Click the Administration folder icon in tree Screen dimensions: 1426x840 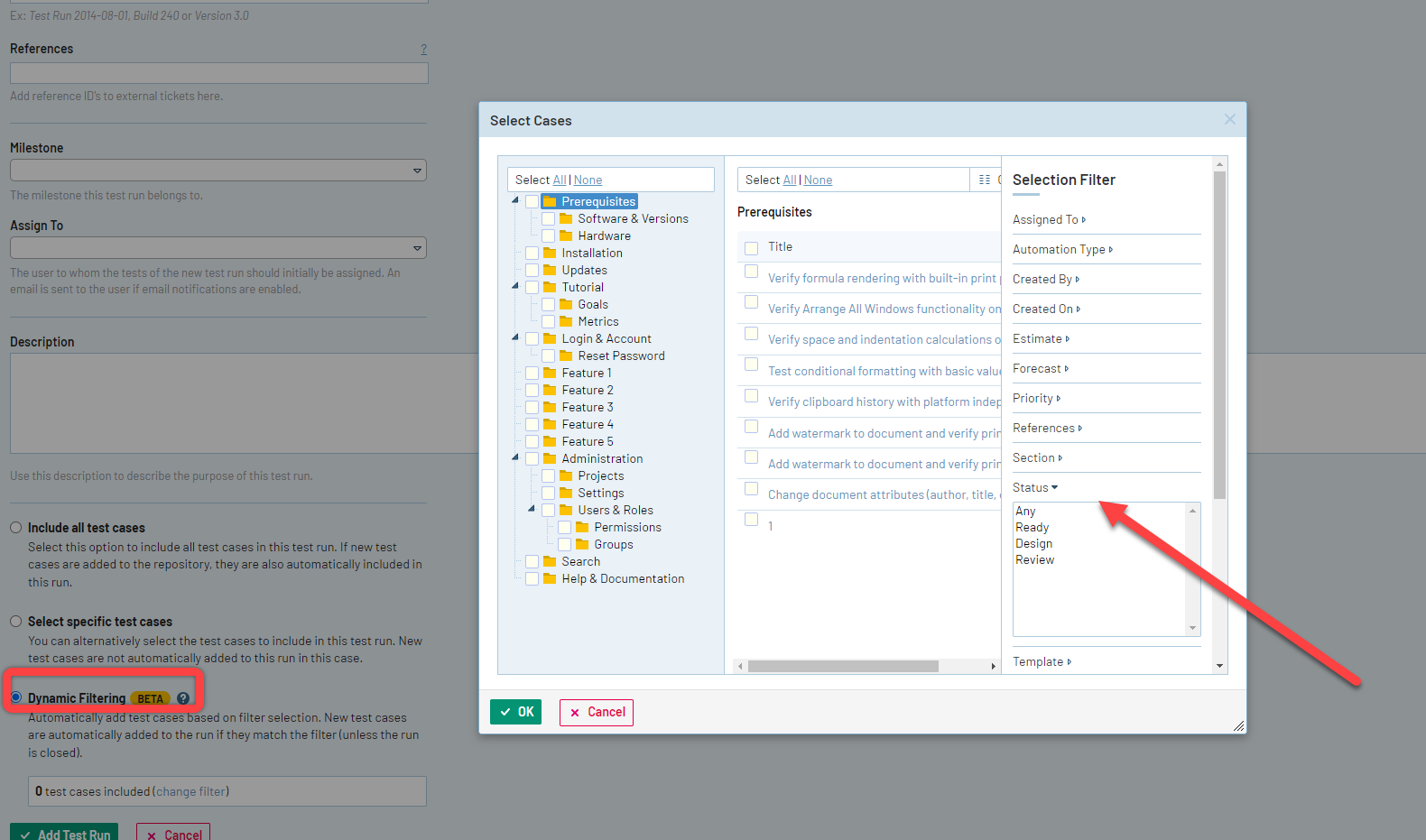550,459
